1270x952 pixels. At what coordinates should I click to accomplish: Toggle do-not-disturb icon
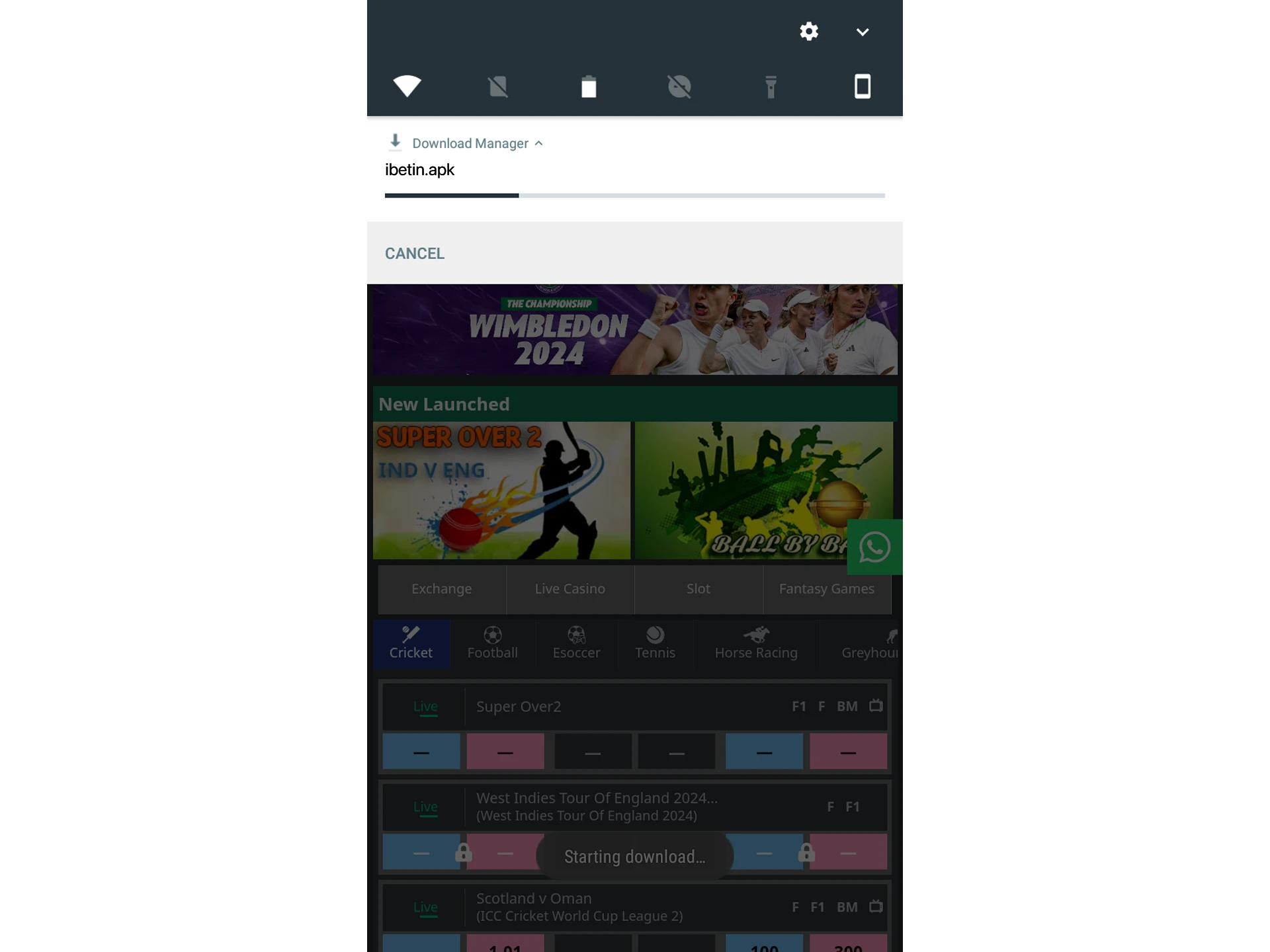pyautogui.click(x=680, y=86)
